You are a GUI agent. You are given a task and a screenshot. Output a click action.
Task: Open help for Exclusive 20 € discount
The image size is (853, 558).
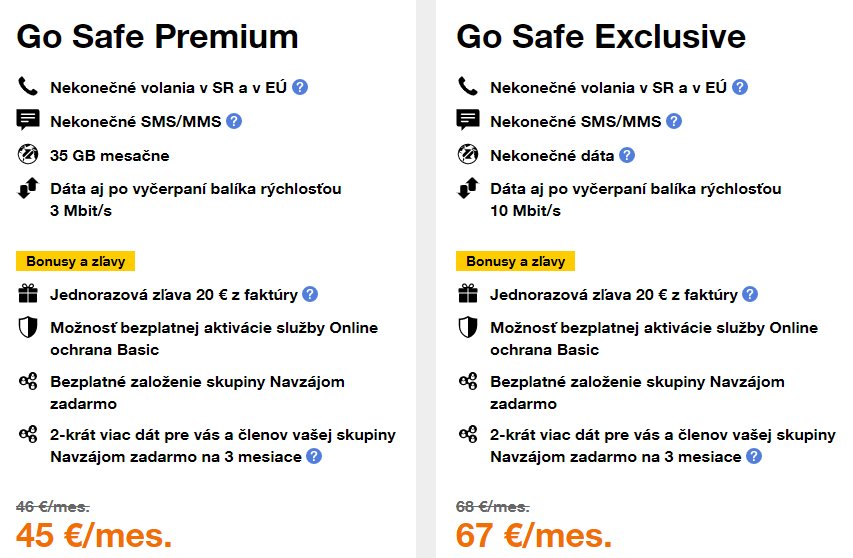coord(750,294)
